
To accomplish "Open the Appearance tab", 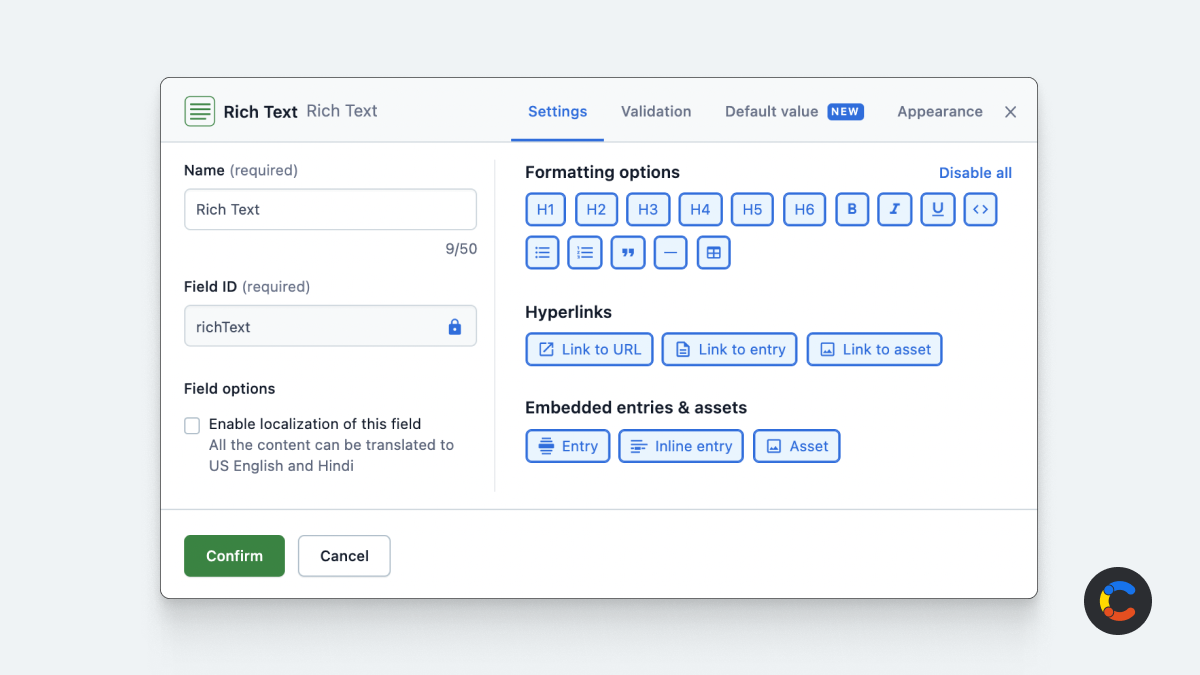I will tap(939, 112).
